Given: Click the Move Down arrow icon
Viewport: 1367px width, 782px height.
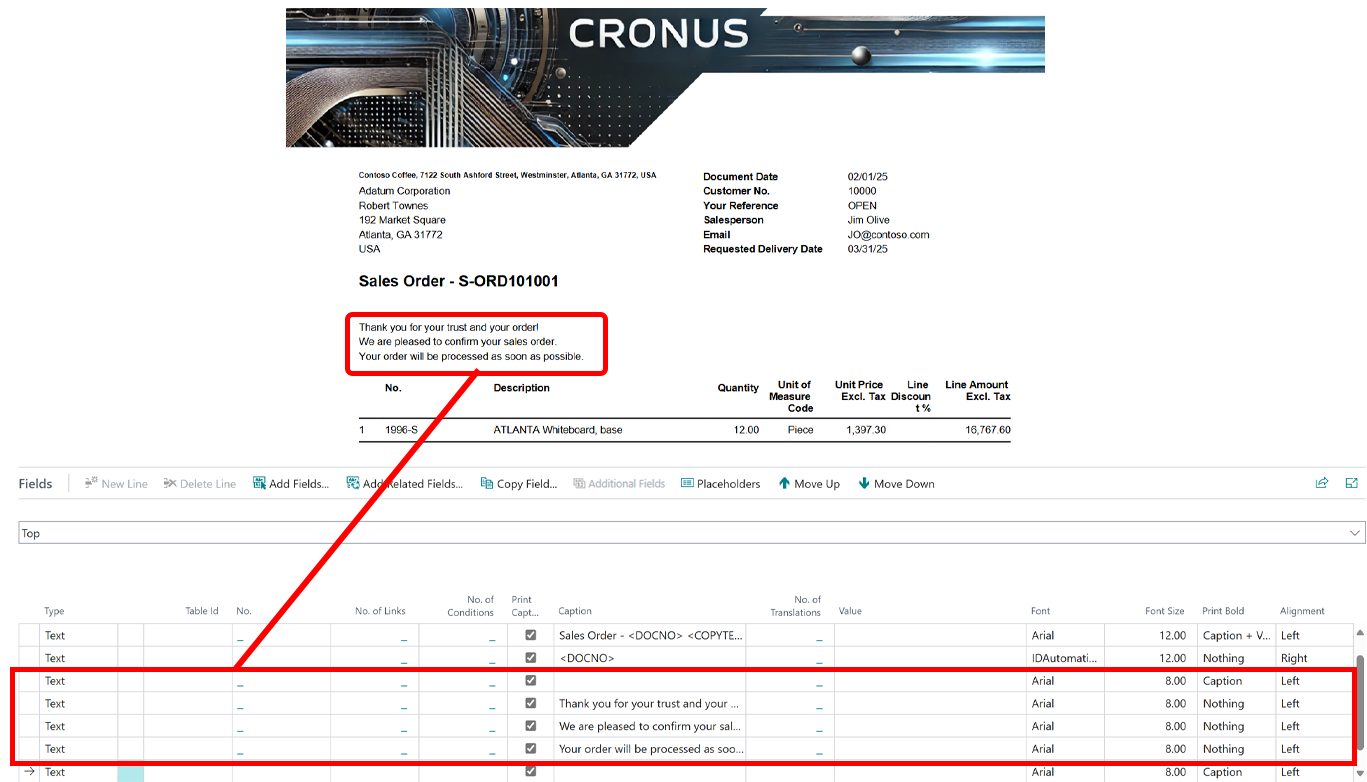Looking at the screenshot, I should (x=864, y=484).
